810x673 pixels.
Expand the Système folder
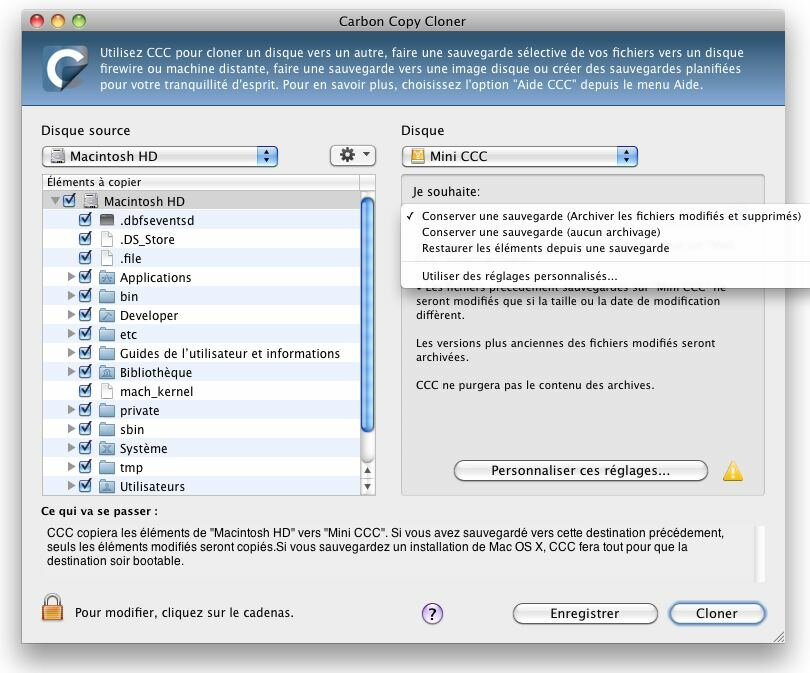[x=71, y=448]
